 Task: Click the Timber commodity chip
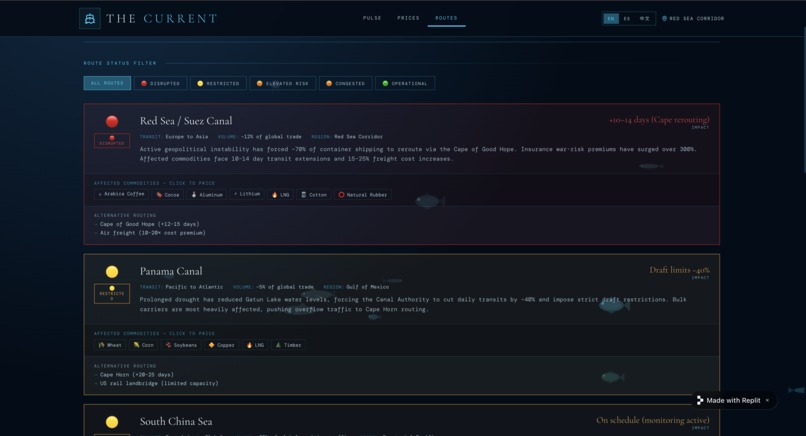point(288,345)
